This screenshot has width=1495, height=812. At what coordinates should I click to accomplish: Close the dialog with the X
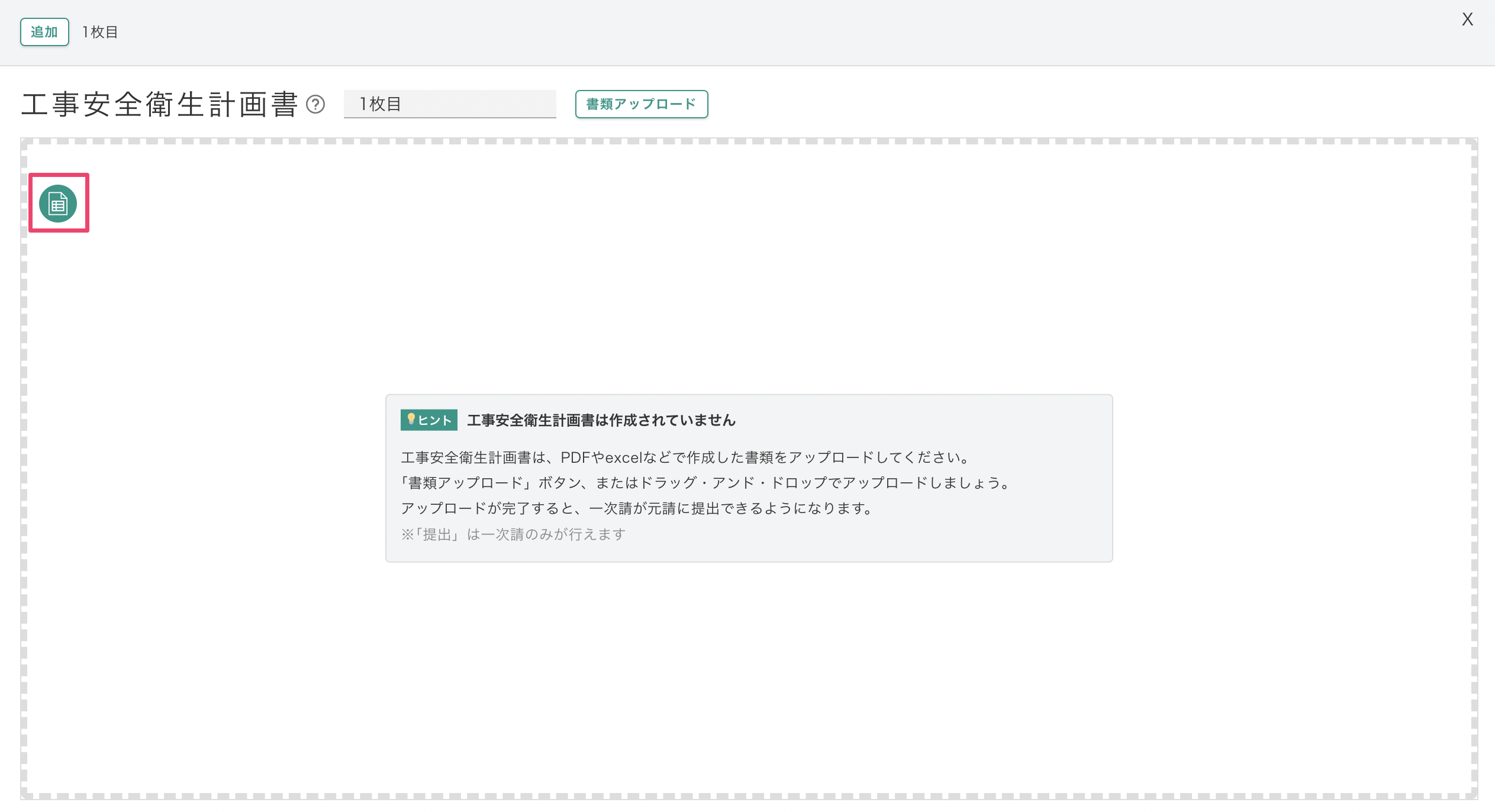pos(1467,20)
